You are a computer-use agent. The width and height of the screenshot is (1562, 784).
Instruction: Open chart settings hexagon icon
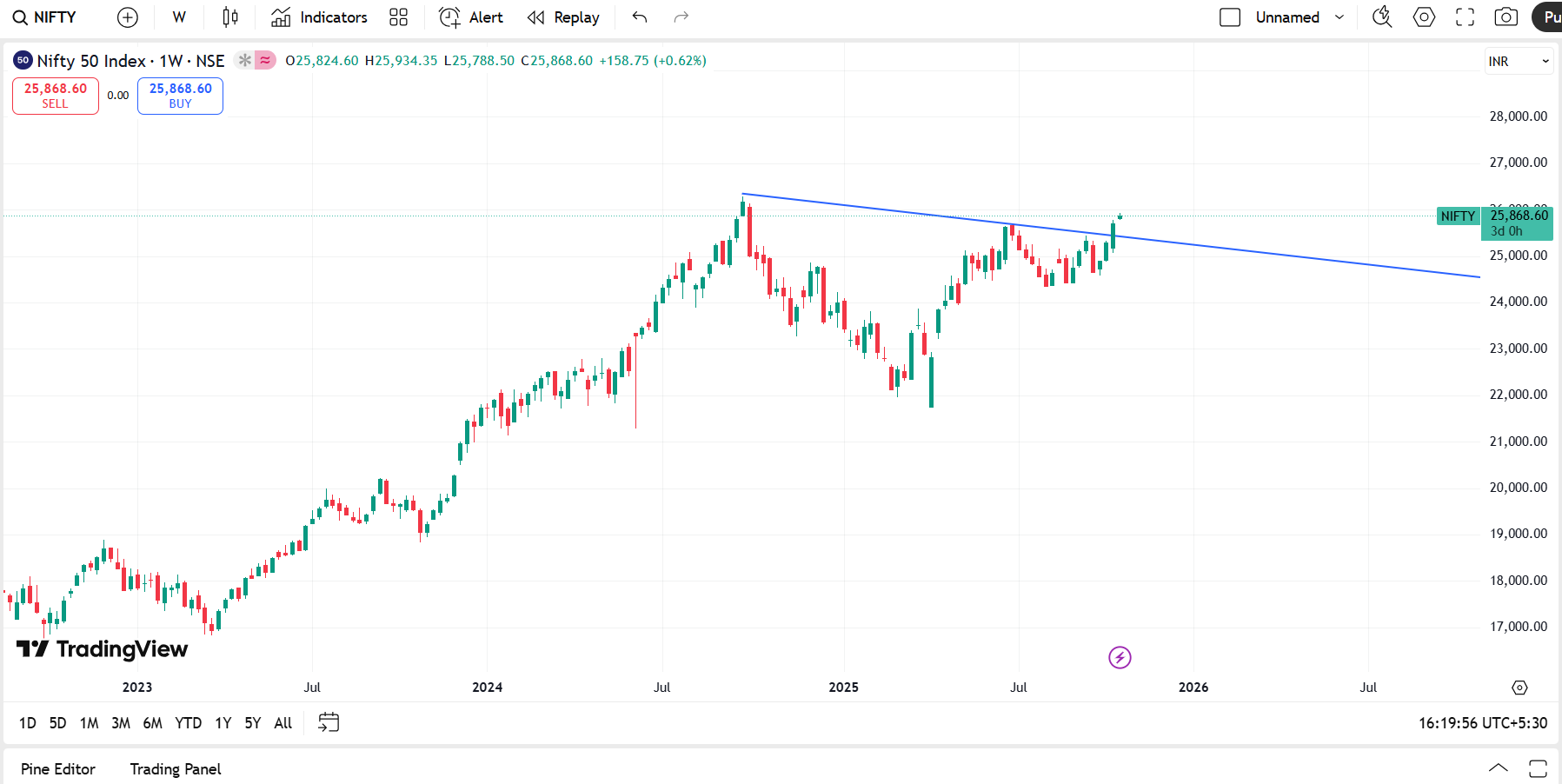[1424, 17]
